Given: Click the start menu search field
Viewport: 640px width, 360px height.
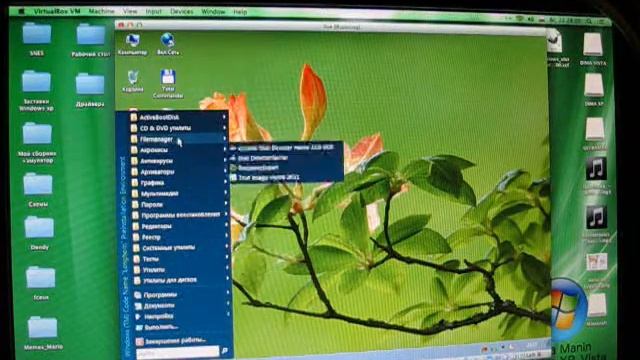Looking at the screenshot, I should click(x=177, y=352).
